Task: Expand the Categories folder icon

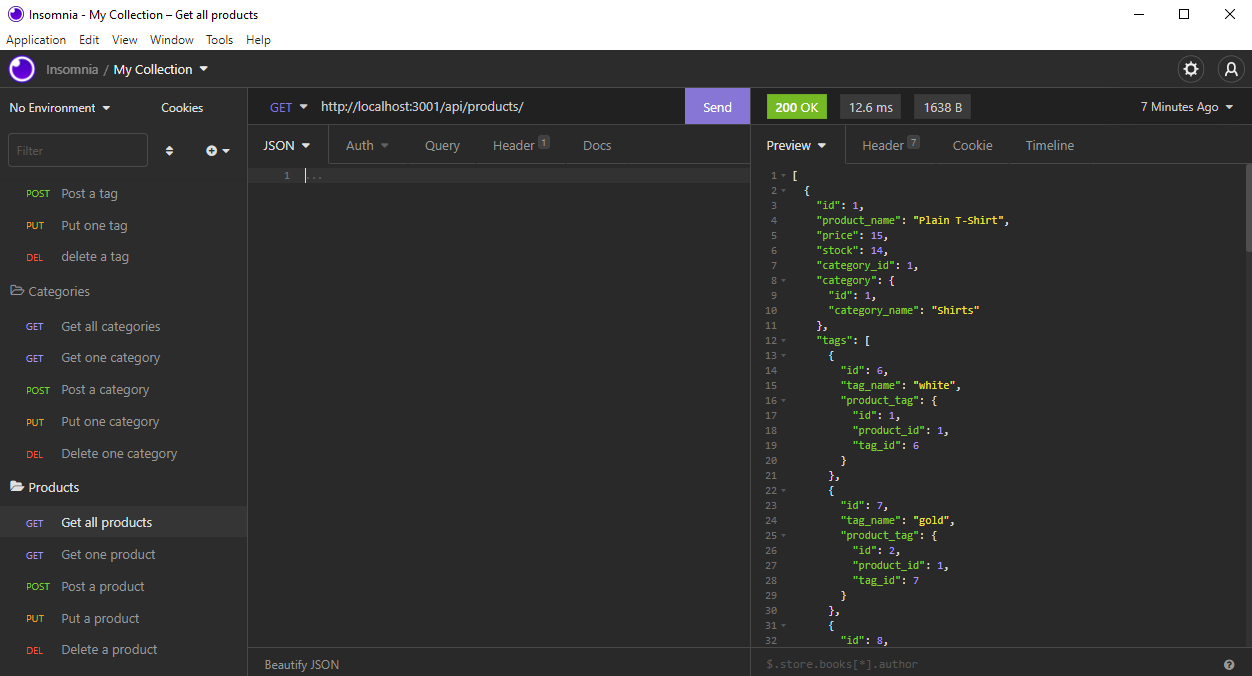Action: [x=17, y=291]
